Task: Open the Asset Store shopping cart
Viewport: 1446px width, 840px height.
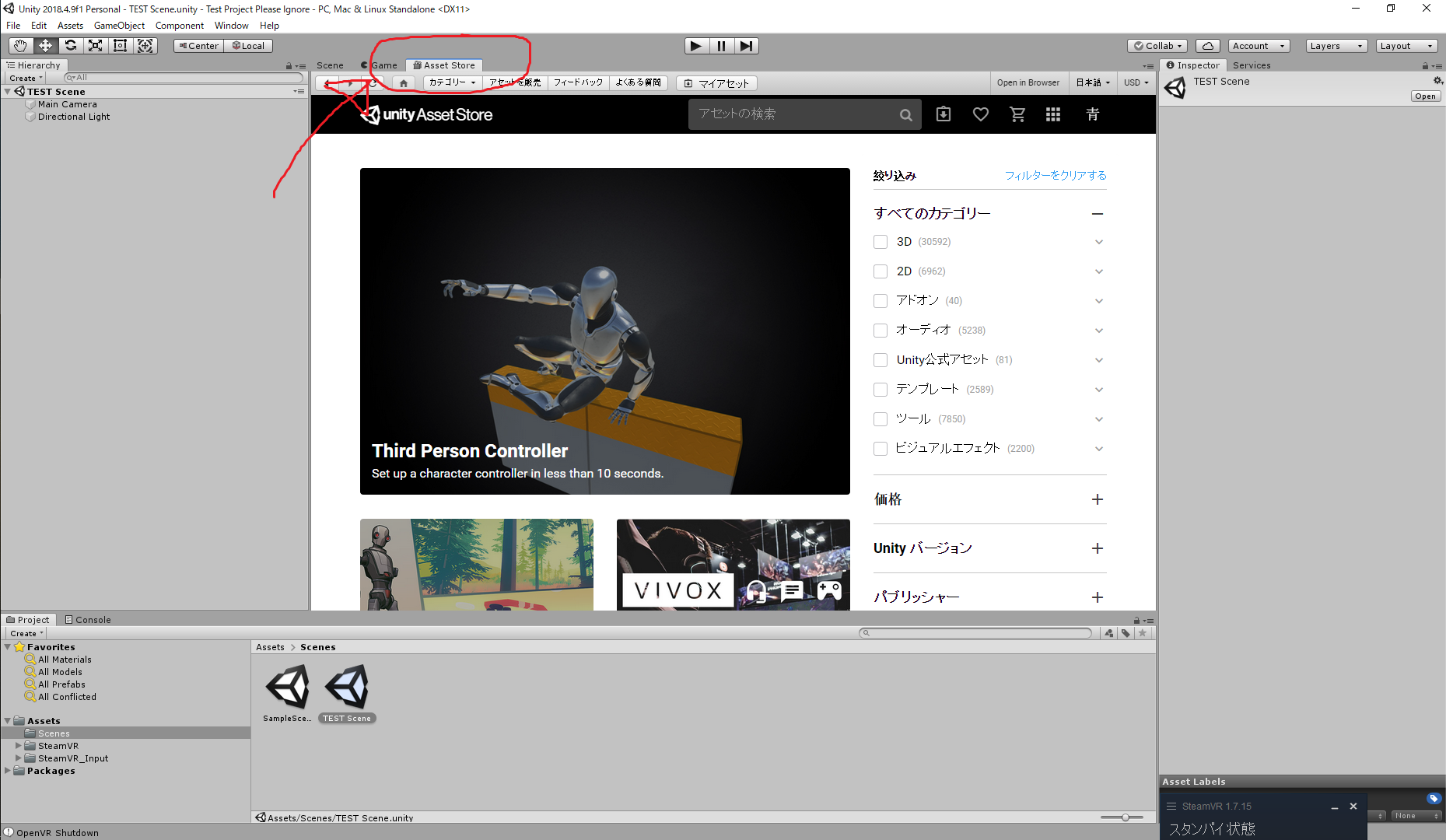Action: 1017,114
